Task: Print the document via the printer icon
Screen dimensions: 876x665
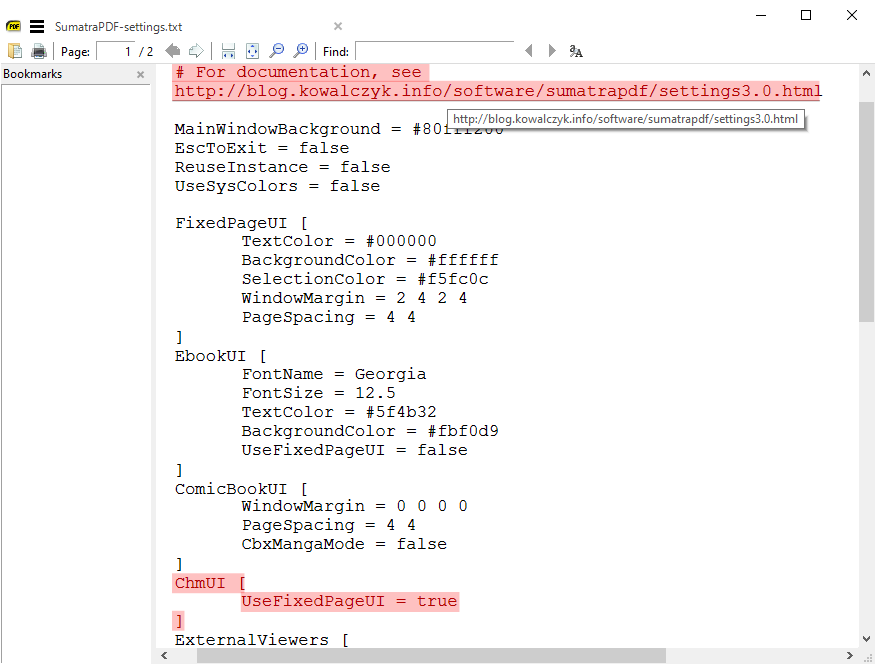Action: coord(39,50)
